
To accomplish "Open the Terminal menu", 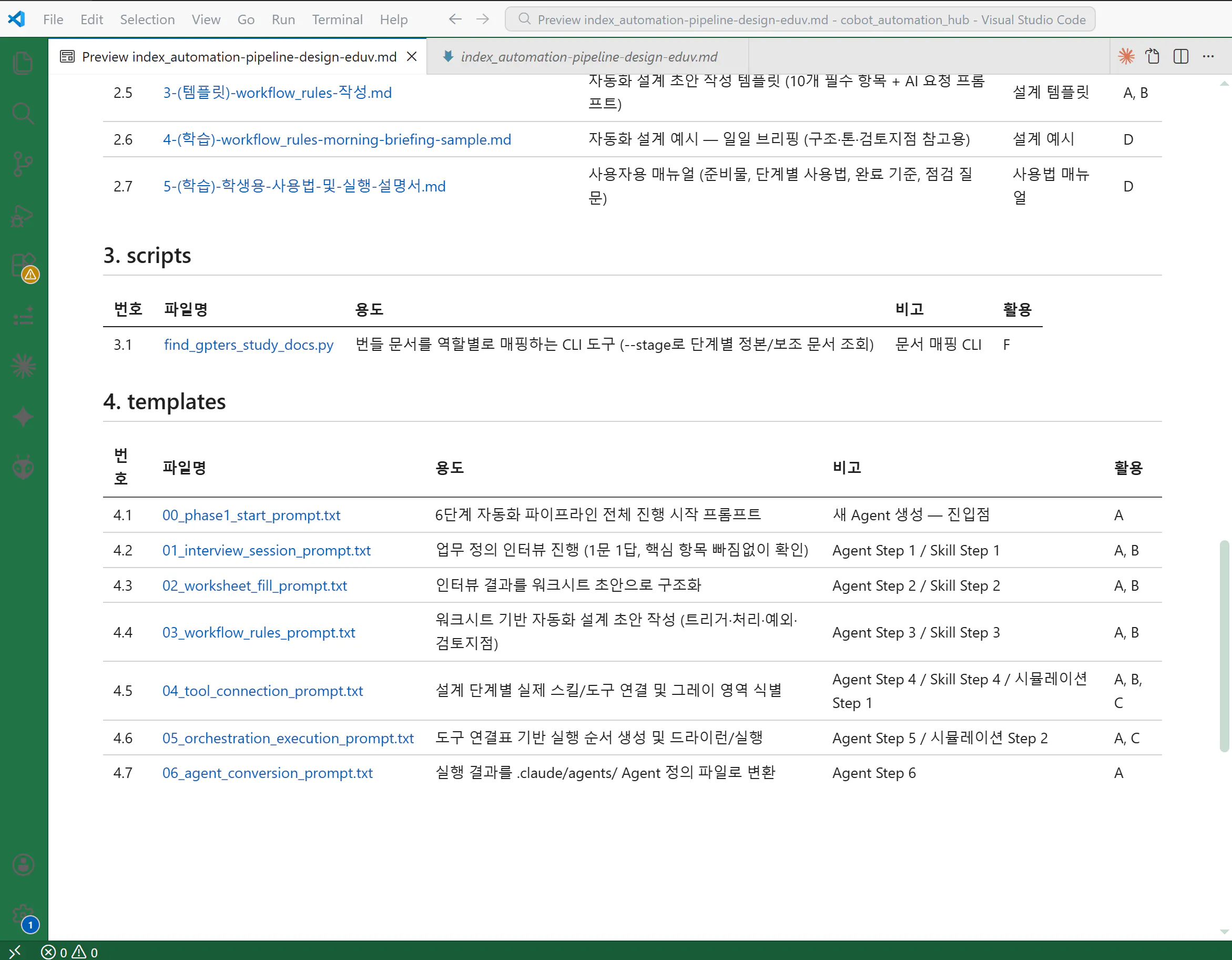I will (x=338, y=19).
